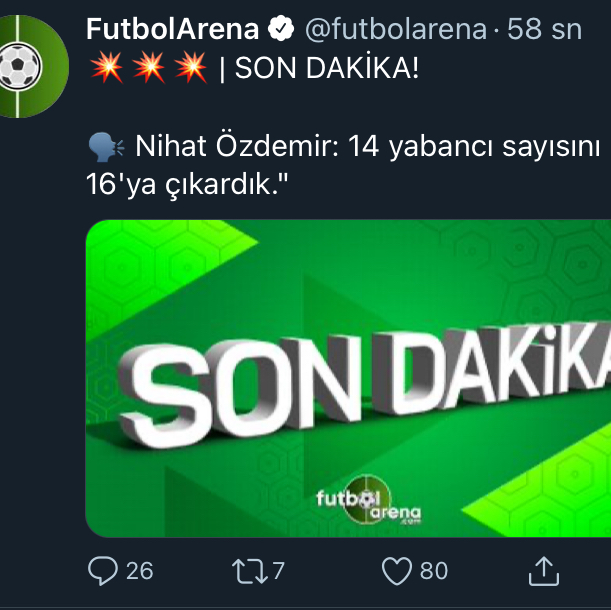Open the FutbolArena display name link
Image resolution: width=611 pixels, height=610 pixels.
[x=174, y=30]
